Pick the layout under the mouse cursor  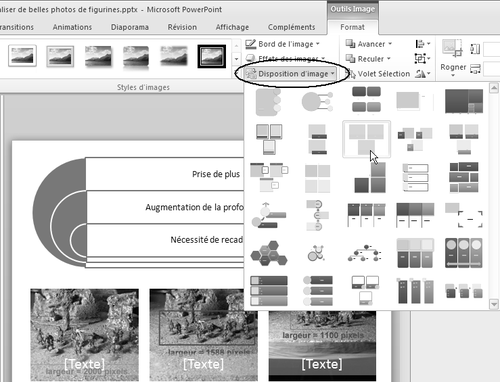tap(366, 139)
